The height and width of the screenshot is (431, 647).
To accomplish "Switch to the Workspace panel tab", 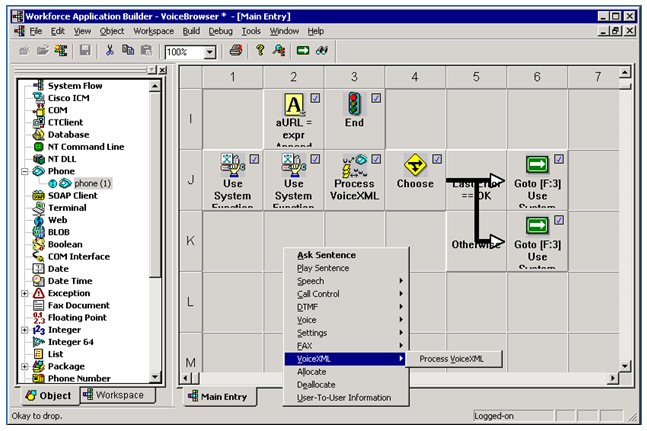I will [x=119, y=395].
